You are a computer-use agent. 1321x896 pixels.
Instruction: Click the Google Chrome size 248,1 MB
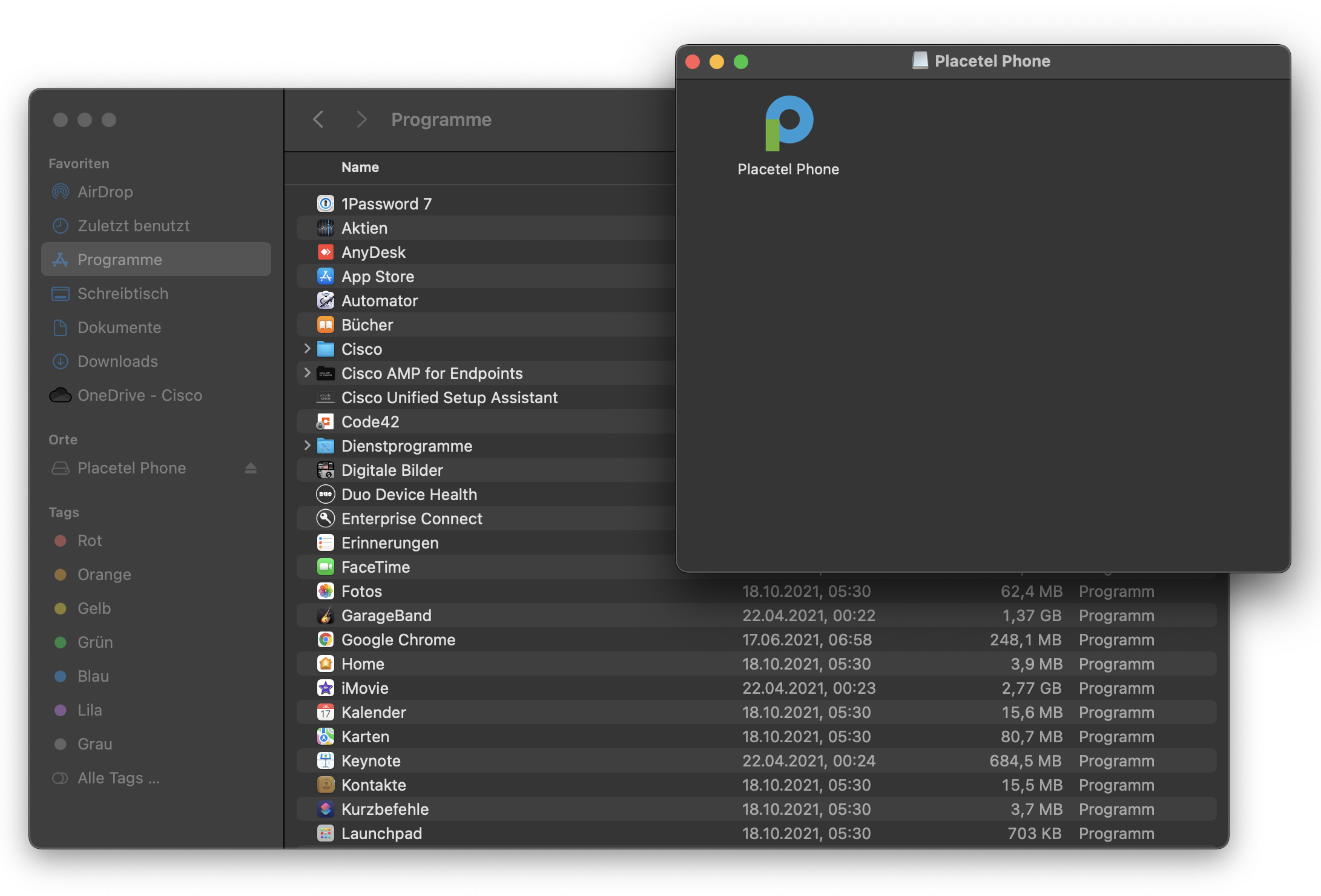coord(1026,640)
